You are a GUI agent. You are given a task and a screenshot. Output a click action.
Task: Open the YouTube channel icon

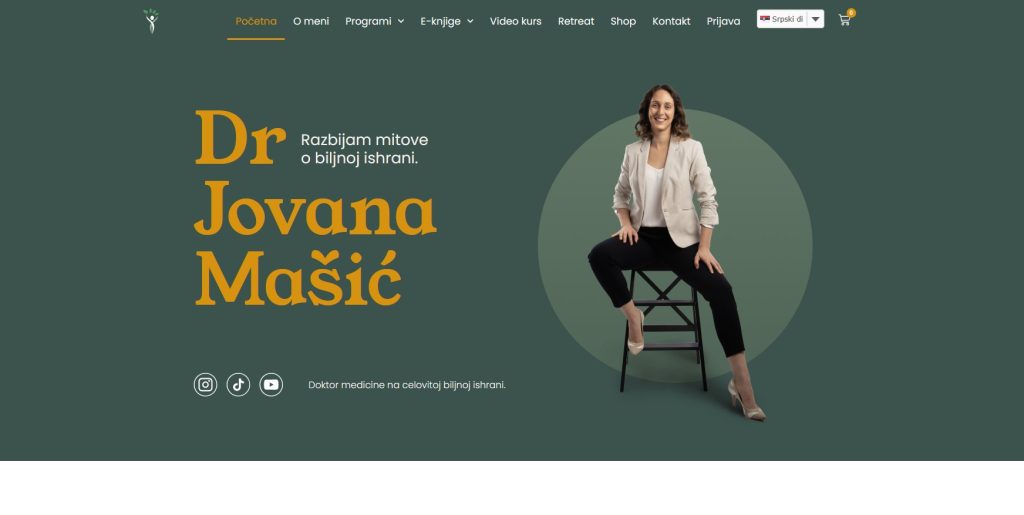click(x=271, y=384)
